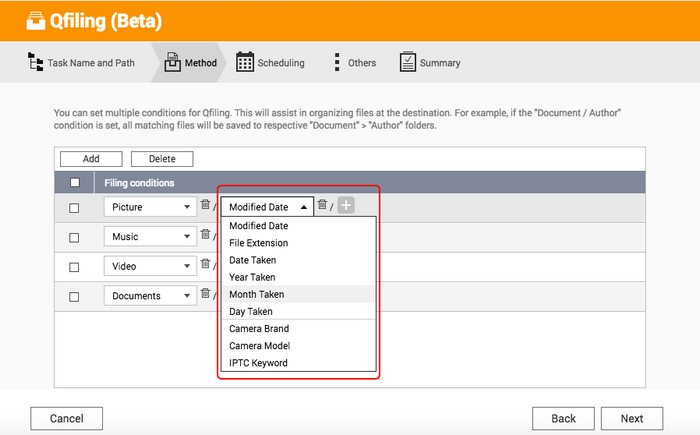Collapse the Modified Date dropdown
The image size is (700, 435).
[x=267, y=207]
